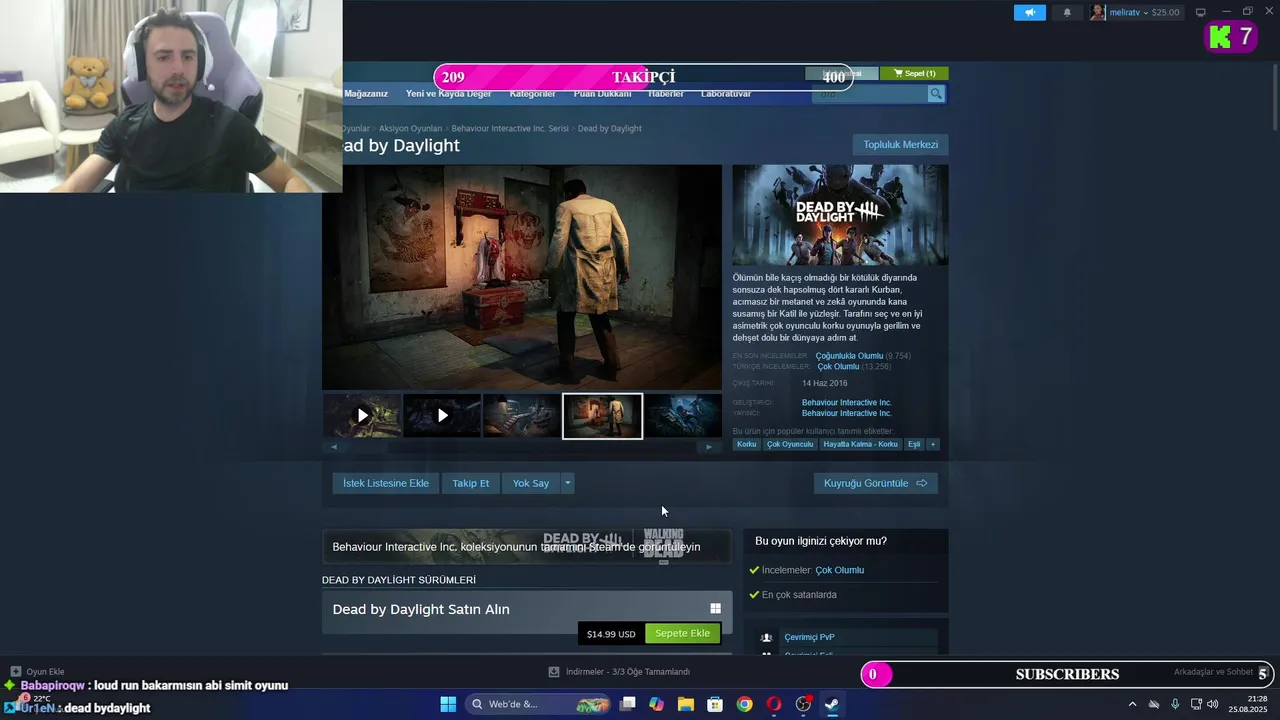This screenshot has width=1280, height=720.
Task: Open the notifications bell
Action: 1067,12
